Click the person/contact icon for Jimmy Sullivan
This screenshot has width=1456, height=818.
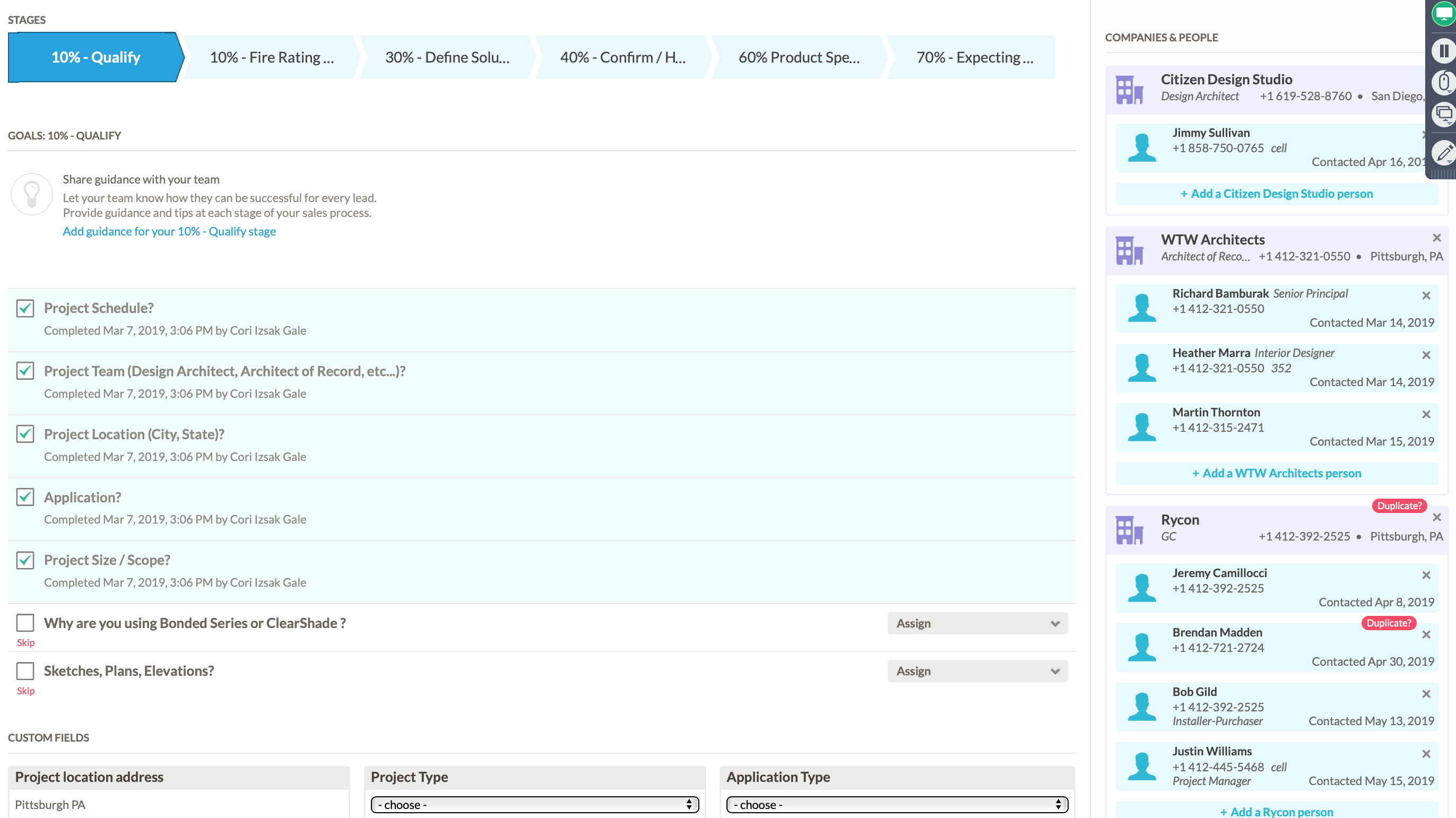pyautogui.click(x=1141, y=146)
